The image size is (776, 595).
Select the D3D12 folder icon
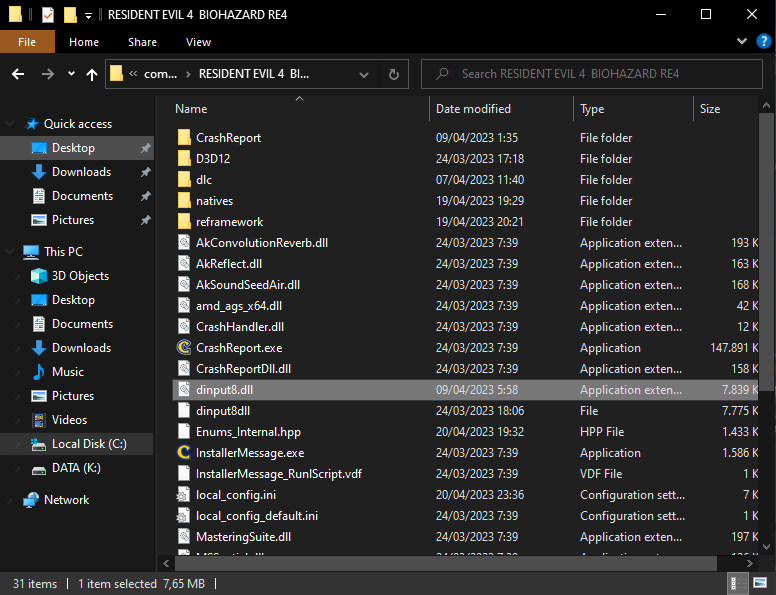tap(184, 158)
